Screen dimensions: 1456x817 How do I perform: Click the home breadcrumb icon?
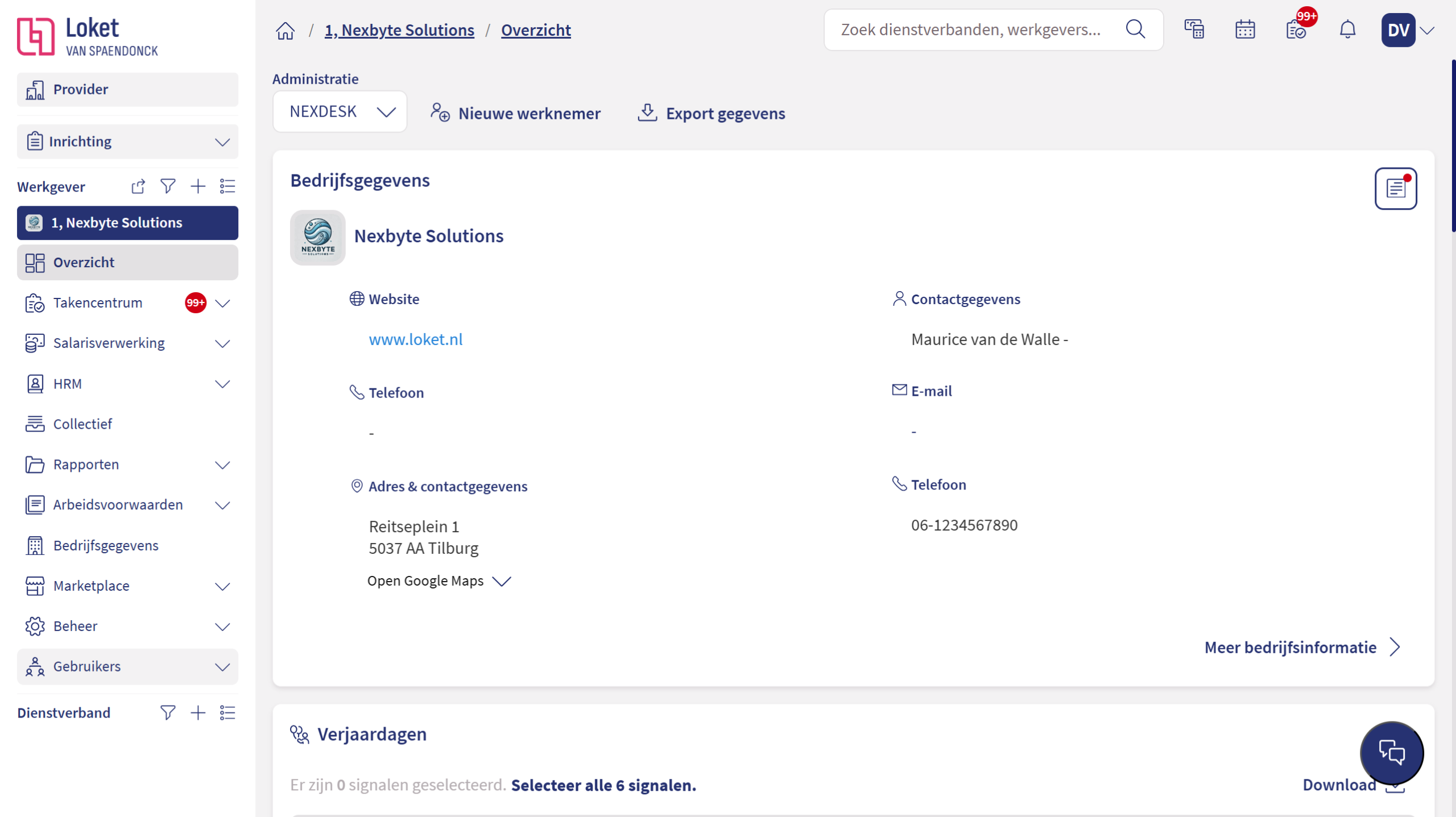[286, 30]
